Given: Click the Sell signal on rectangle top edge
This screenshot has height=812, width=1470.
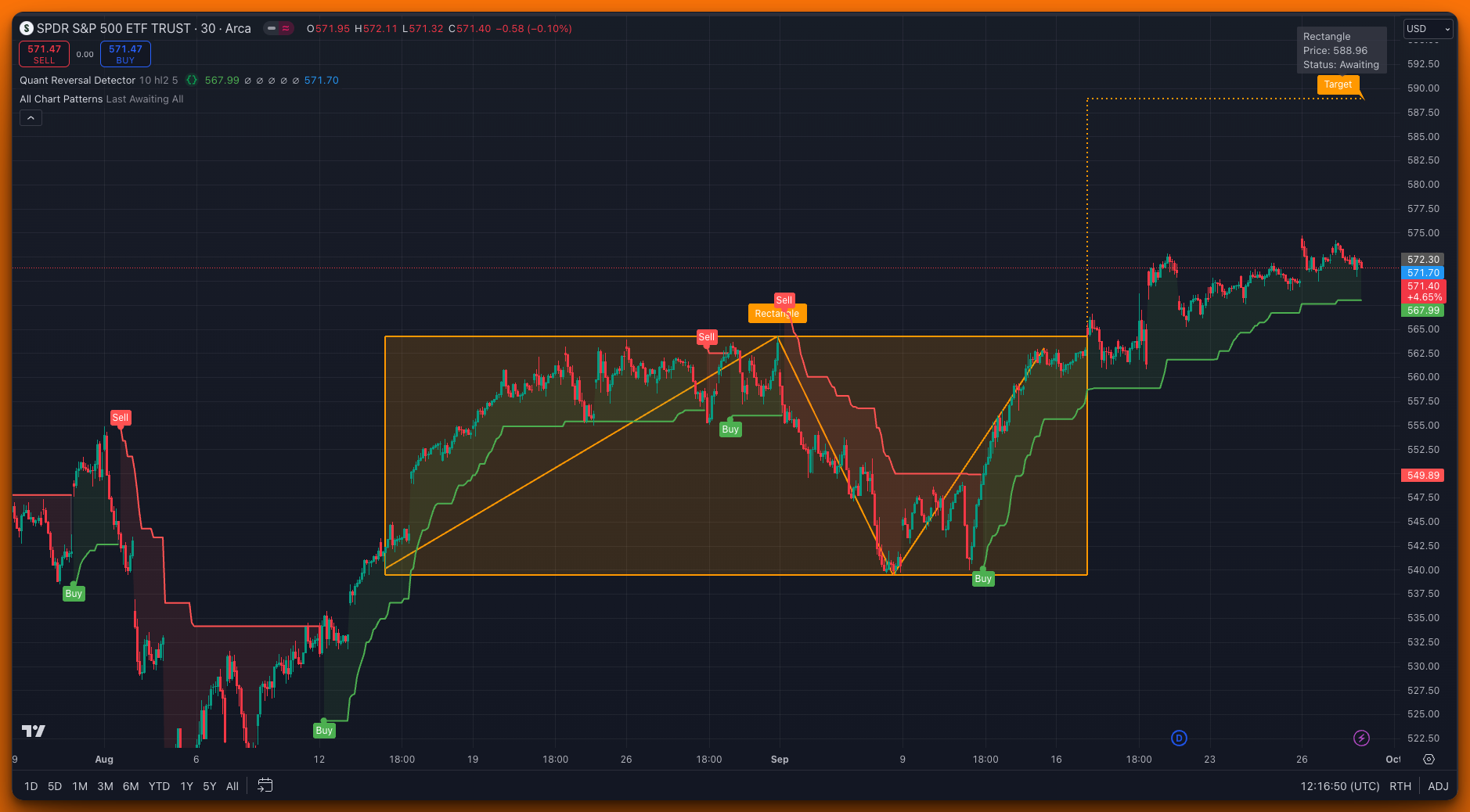Looking at the screenshot, I should click(x=707, y=337).
